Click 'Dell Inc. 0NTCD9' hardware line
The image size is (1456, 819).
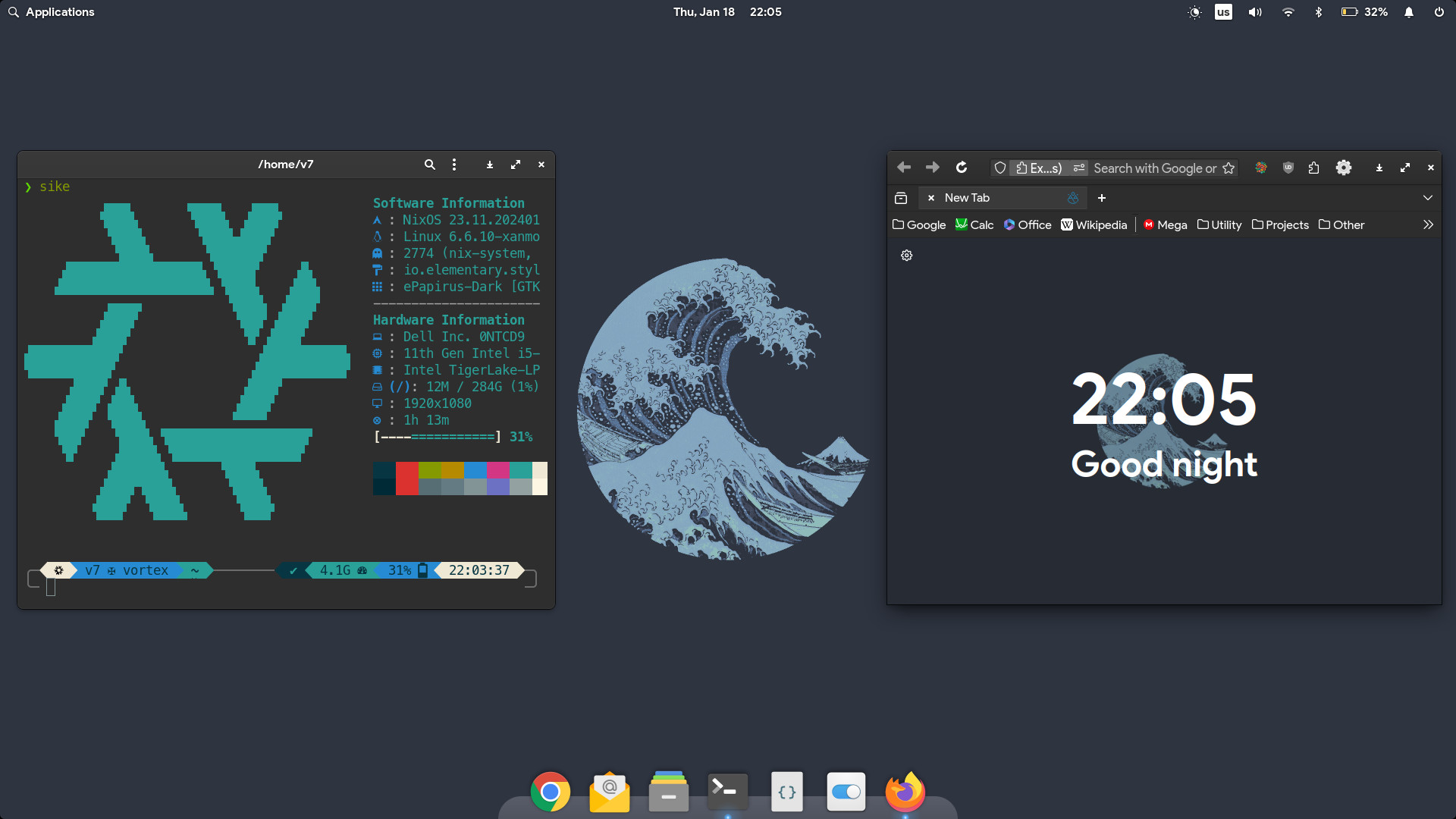click(463, 337)
